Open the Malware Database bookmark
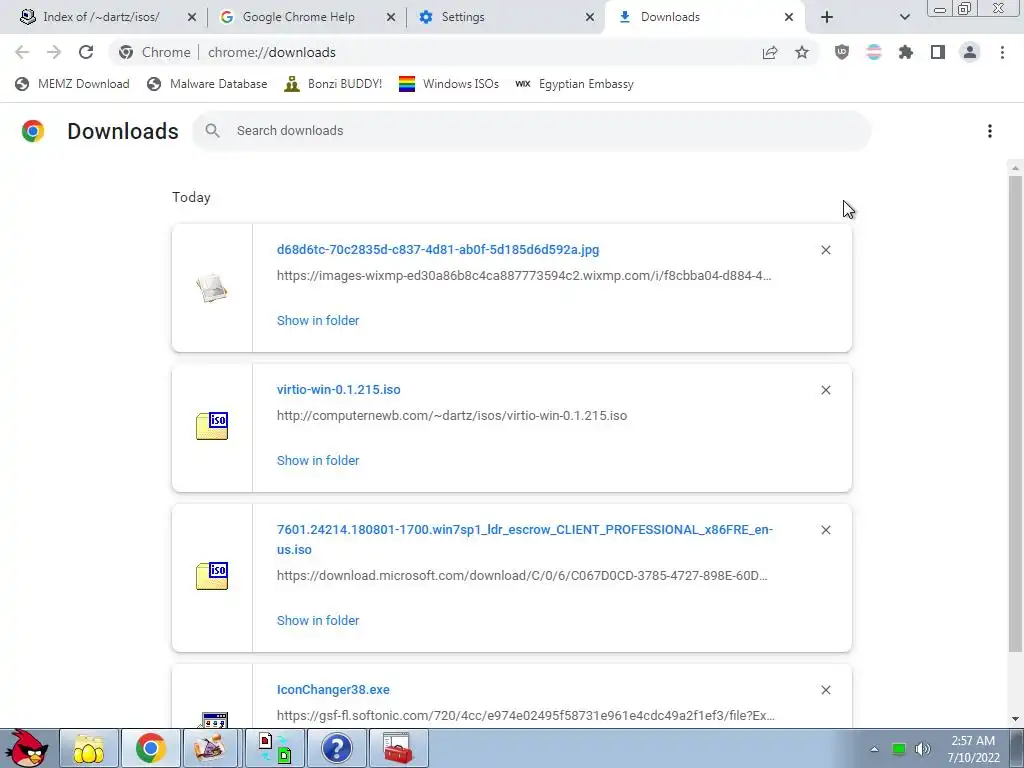Image resolution: width=1024 pixels, height=768 pixels. [x=208, y=84]
